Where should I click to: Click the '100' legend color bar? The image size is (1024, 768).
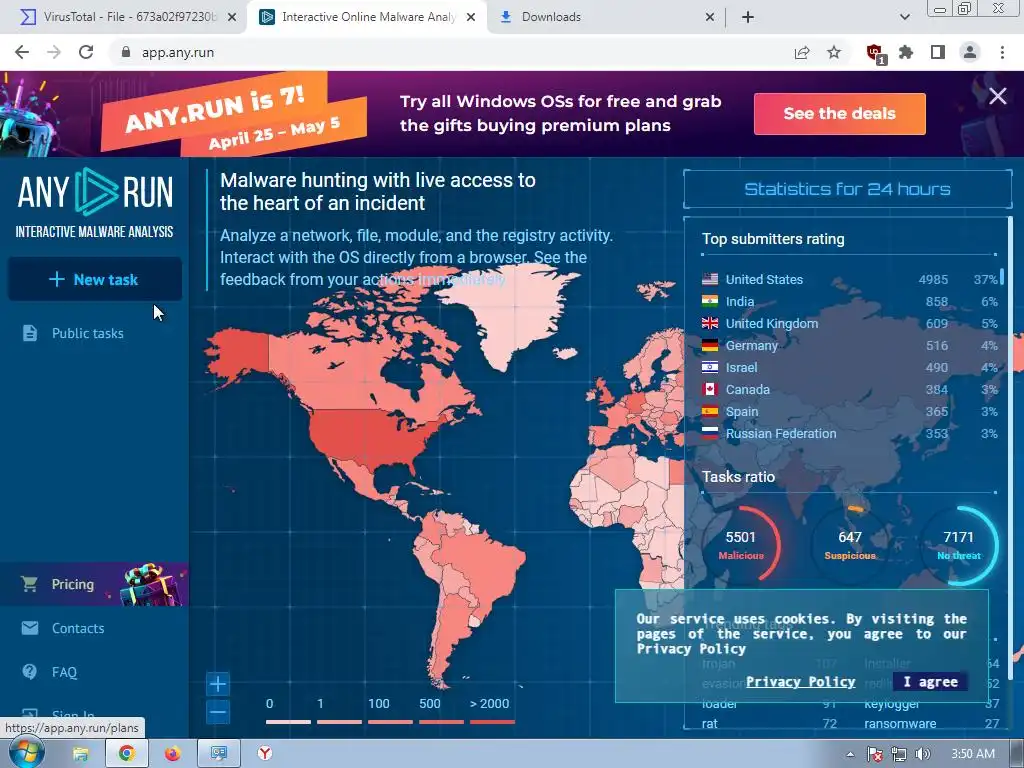point(391,722)
